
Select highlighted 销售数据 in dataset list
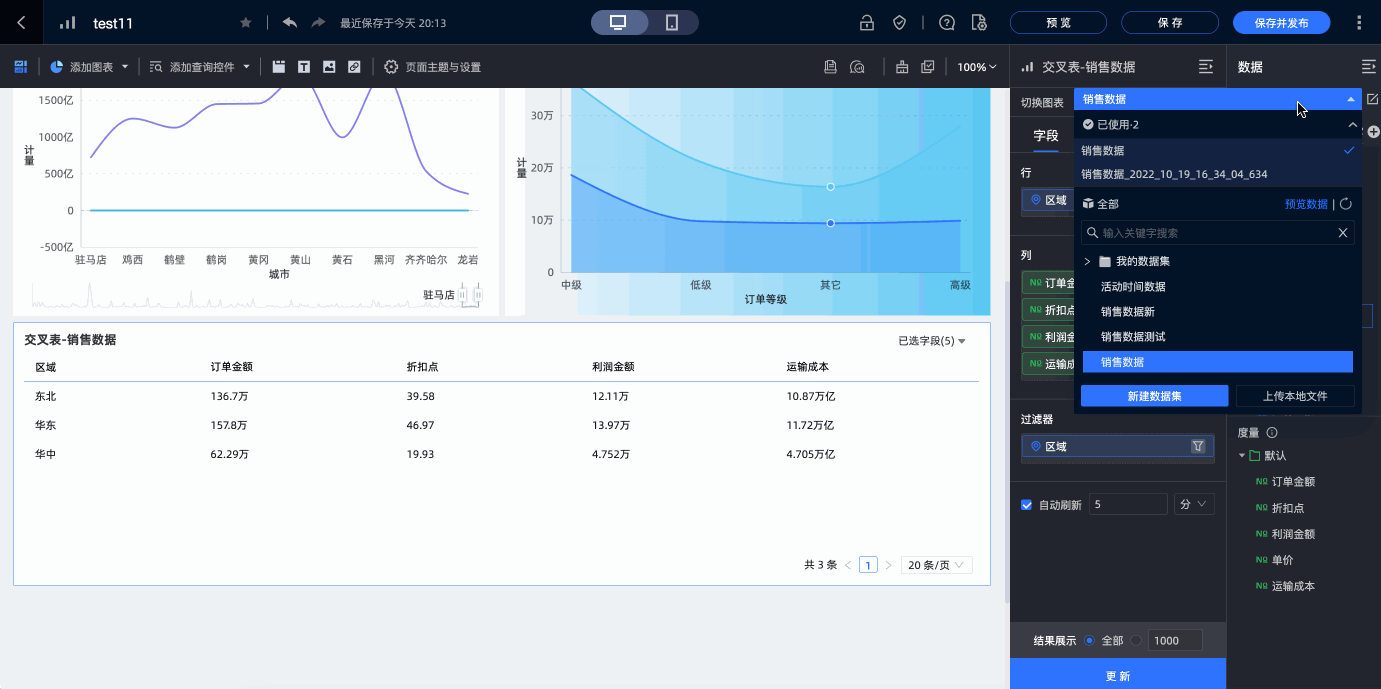[1218, 362]
